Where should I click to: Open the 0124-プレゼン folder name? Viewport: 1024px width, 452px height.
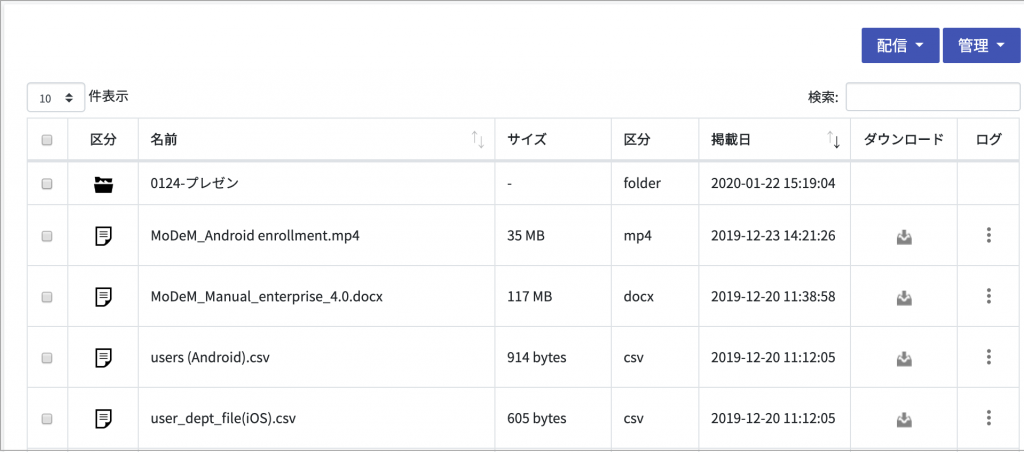click(x=195, y=184)
